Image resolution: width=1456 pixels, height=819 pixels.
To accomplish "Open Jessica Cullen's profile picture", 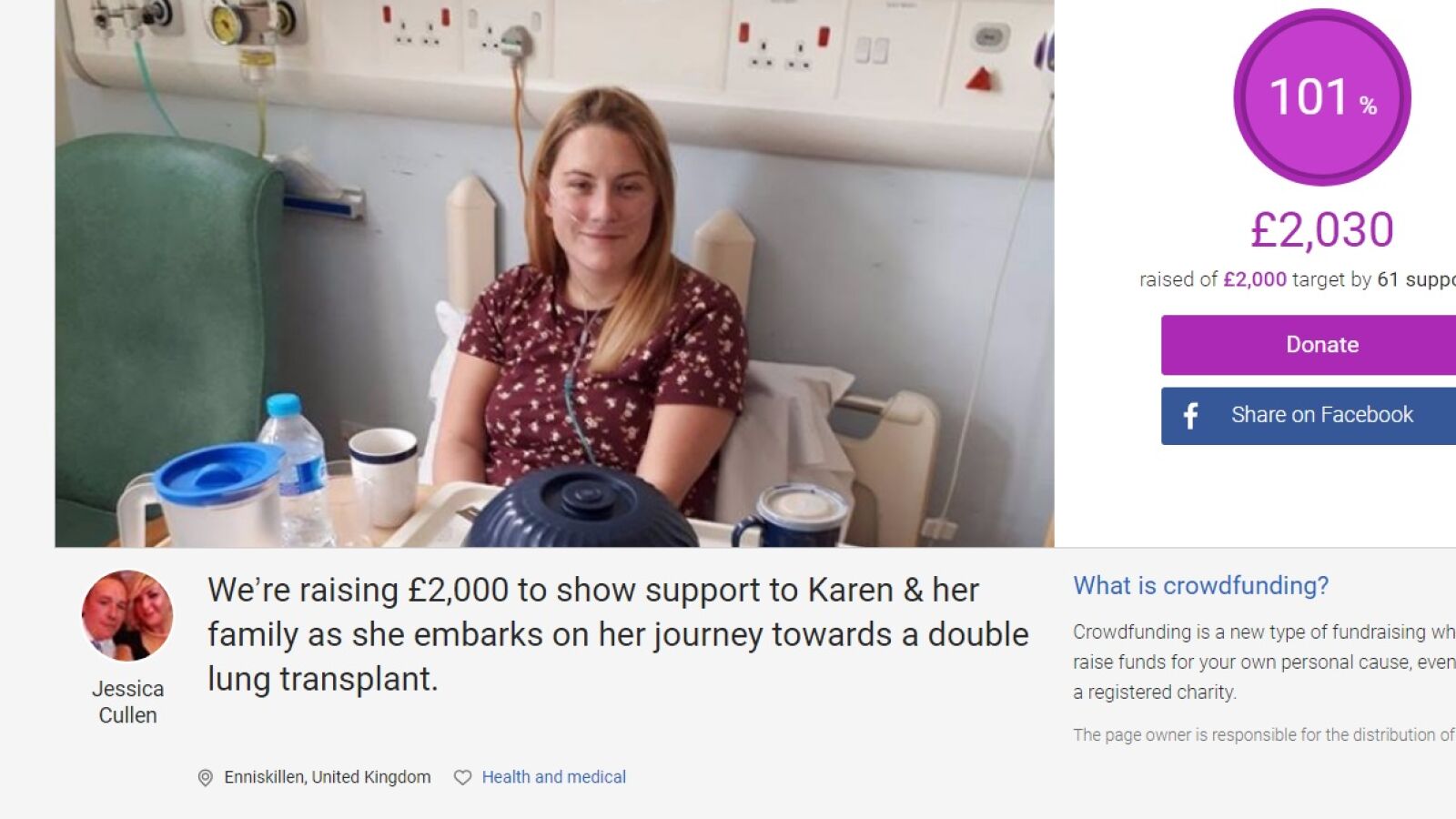I will point(127,615).
